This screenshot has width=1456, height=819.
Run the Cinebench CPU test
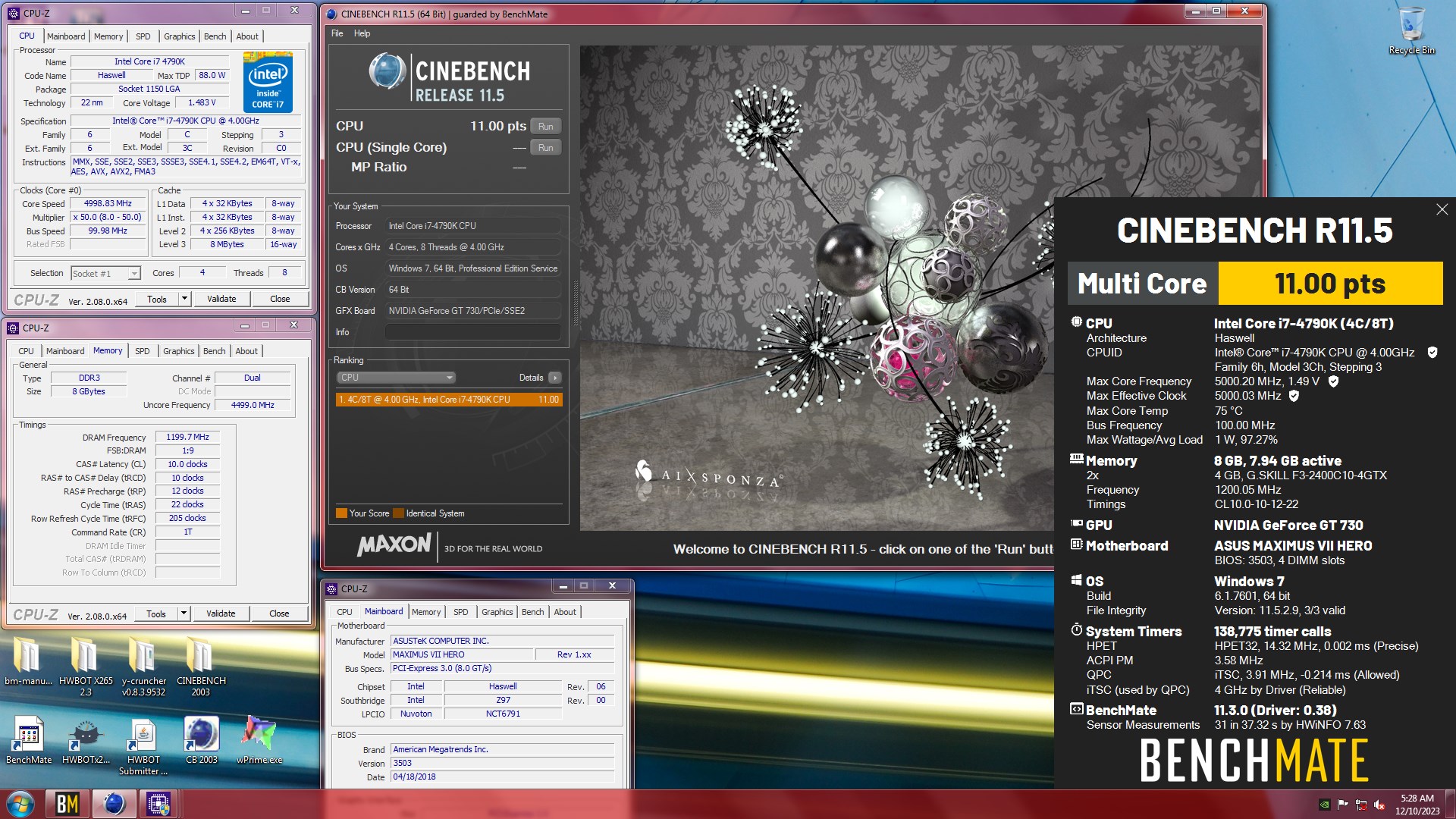[x=546, y=127]
